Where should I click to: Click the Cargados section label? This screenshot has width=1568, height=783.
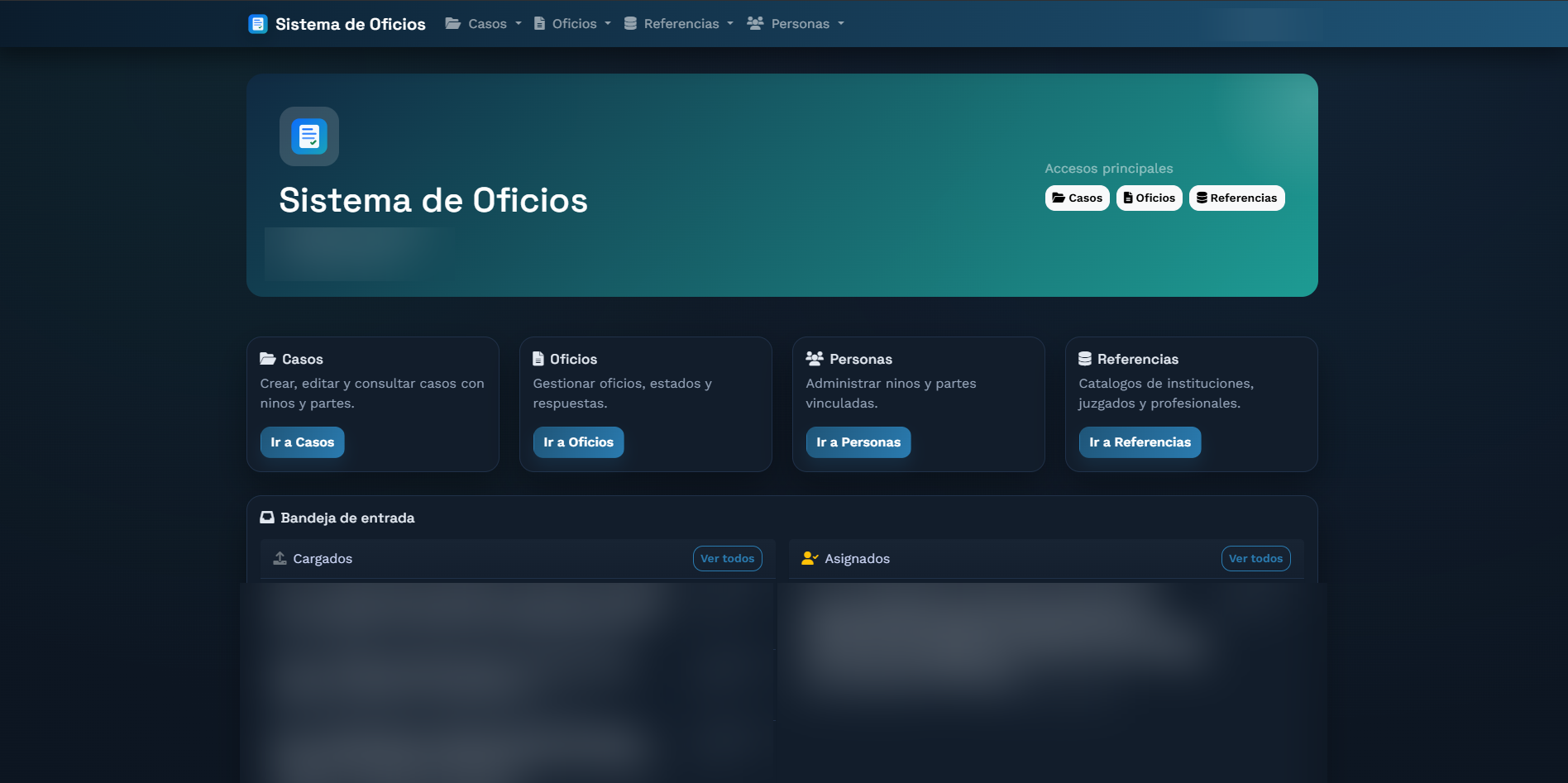coord(323,559)
